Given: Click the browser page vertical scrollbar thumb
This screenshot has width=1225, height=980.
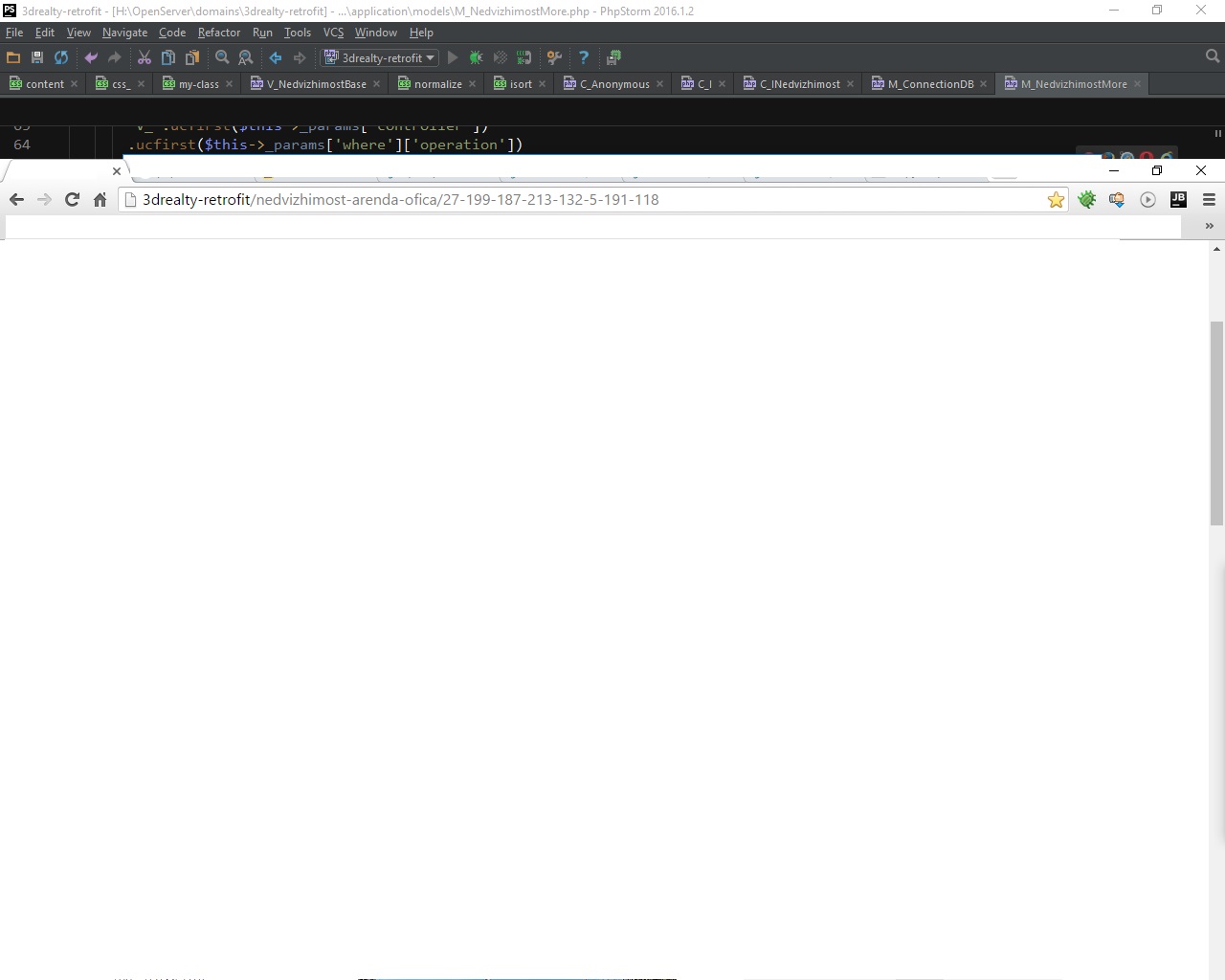Looking at the screenshot, I should coord(1216,422).
